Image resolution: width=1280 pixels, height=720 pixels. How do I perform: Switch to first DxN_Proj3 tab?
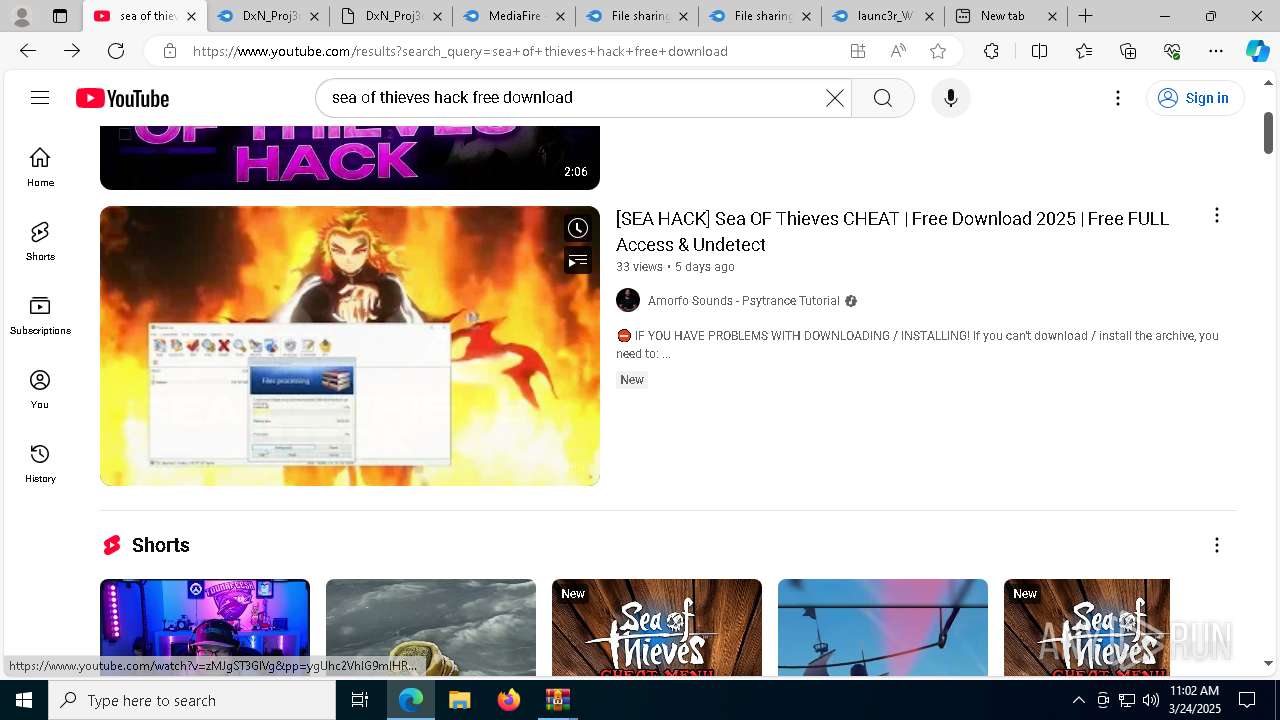click(x=268, y=16)
